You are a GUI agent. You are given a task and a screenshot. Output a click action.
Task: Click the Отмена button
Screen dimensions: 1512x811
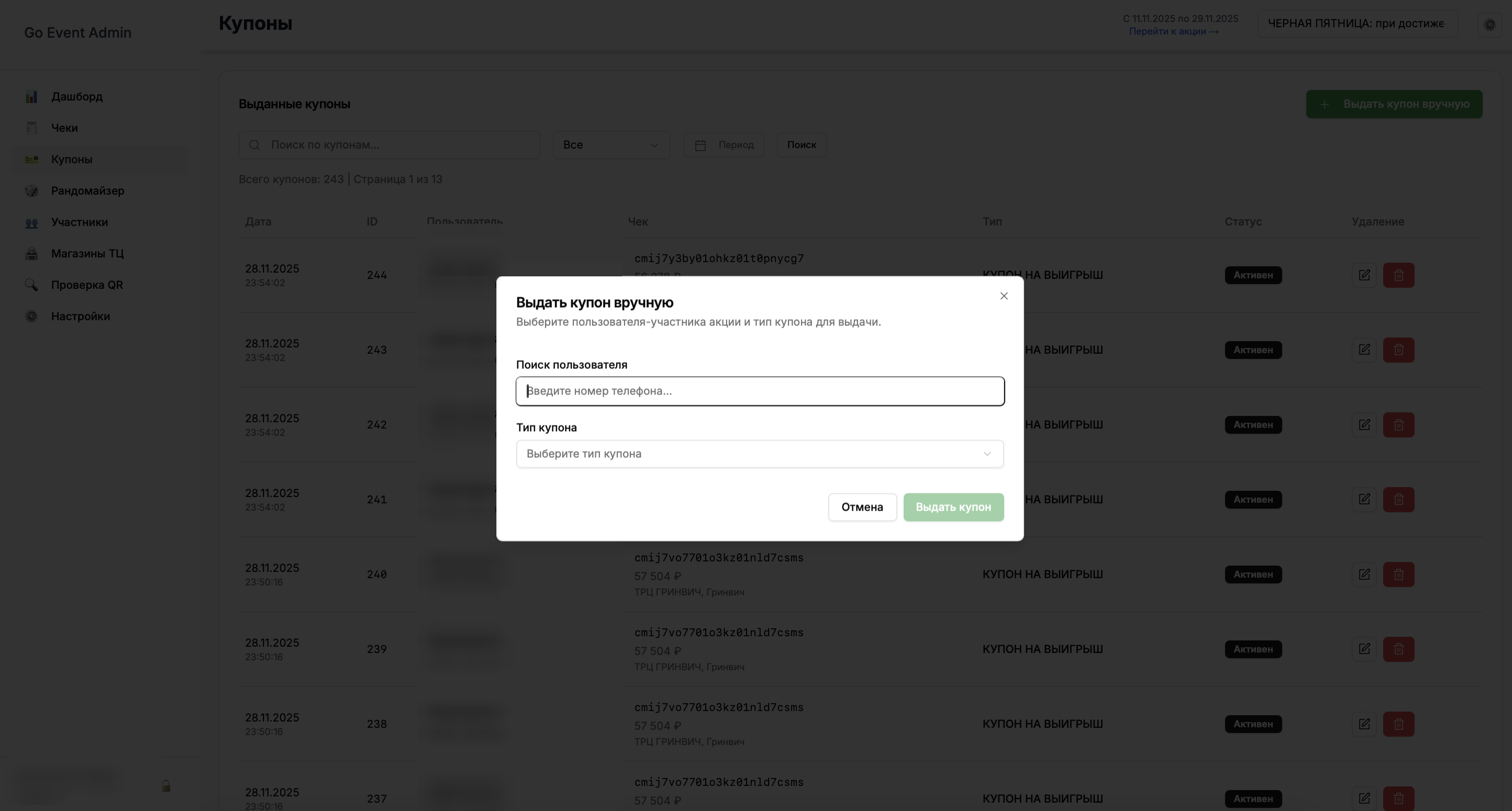(862, 507)
